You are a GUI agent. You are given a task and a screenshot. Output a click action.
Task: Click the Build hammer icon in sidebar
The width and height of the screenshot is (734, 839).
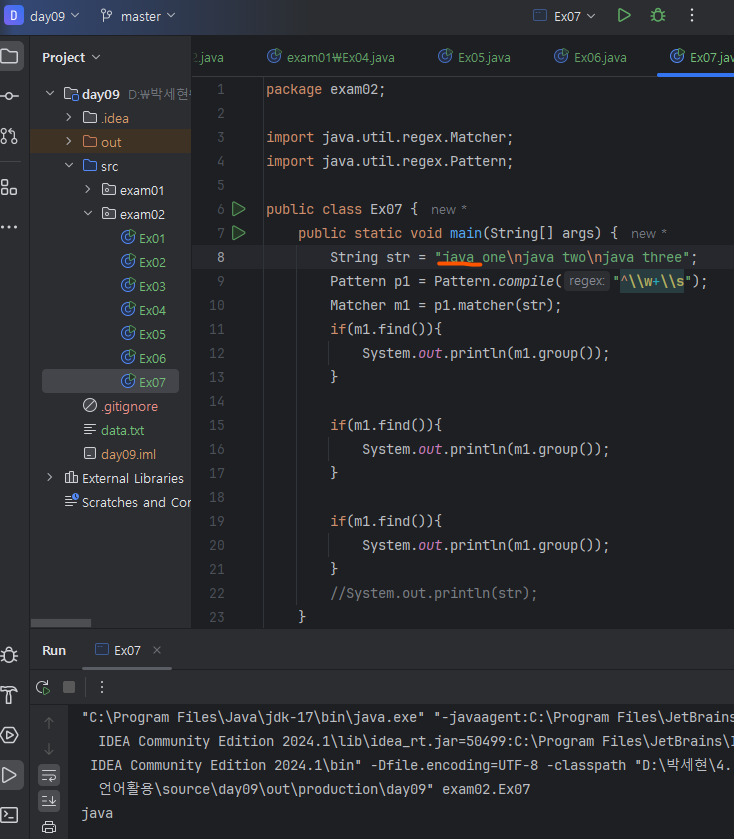pyautogui.click(x=9, y=695)
